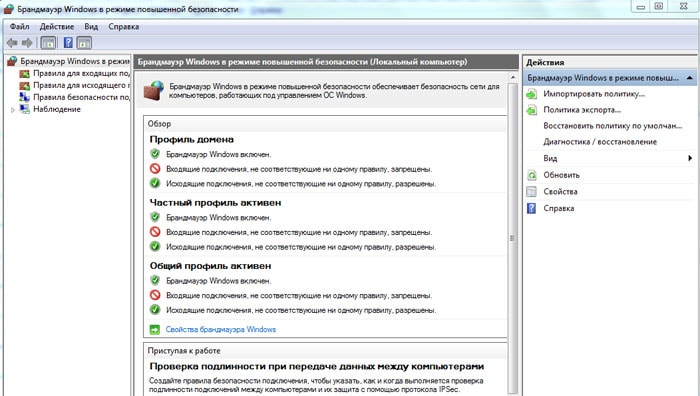Click Проверка подлинности при передаче данных heading

pos(317,367)
